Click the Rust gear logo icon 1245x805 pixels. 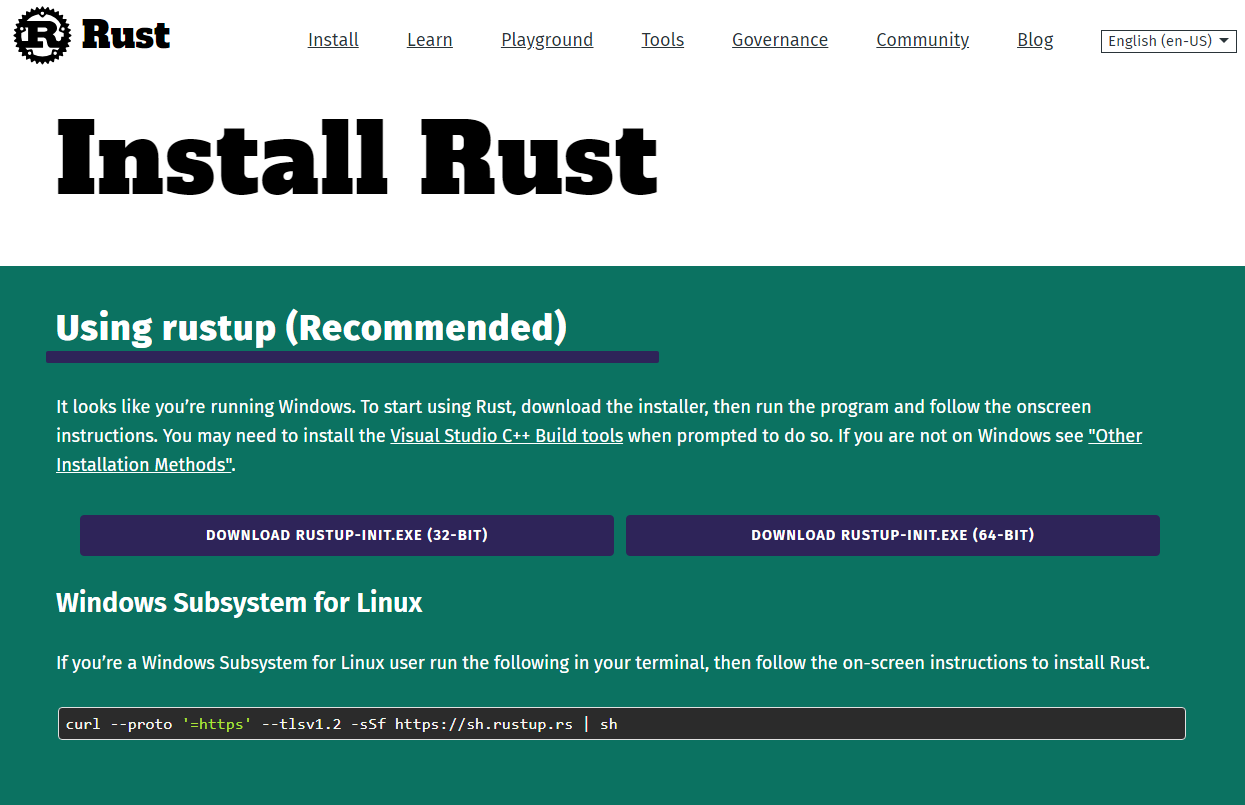[x=40, y=35]
